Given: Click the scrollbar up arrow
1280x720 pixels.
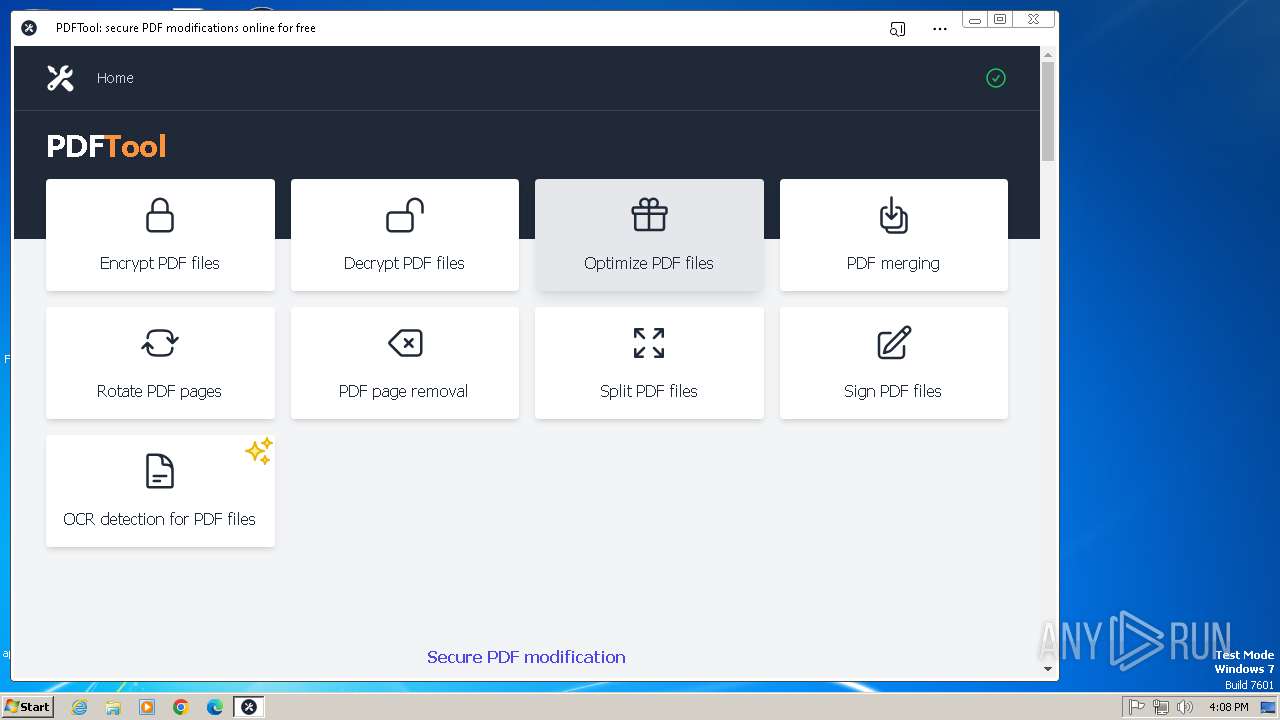Looking at the screenshot, I should pos(1048,54).
